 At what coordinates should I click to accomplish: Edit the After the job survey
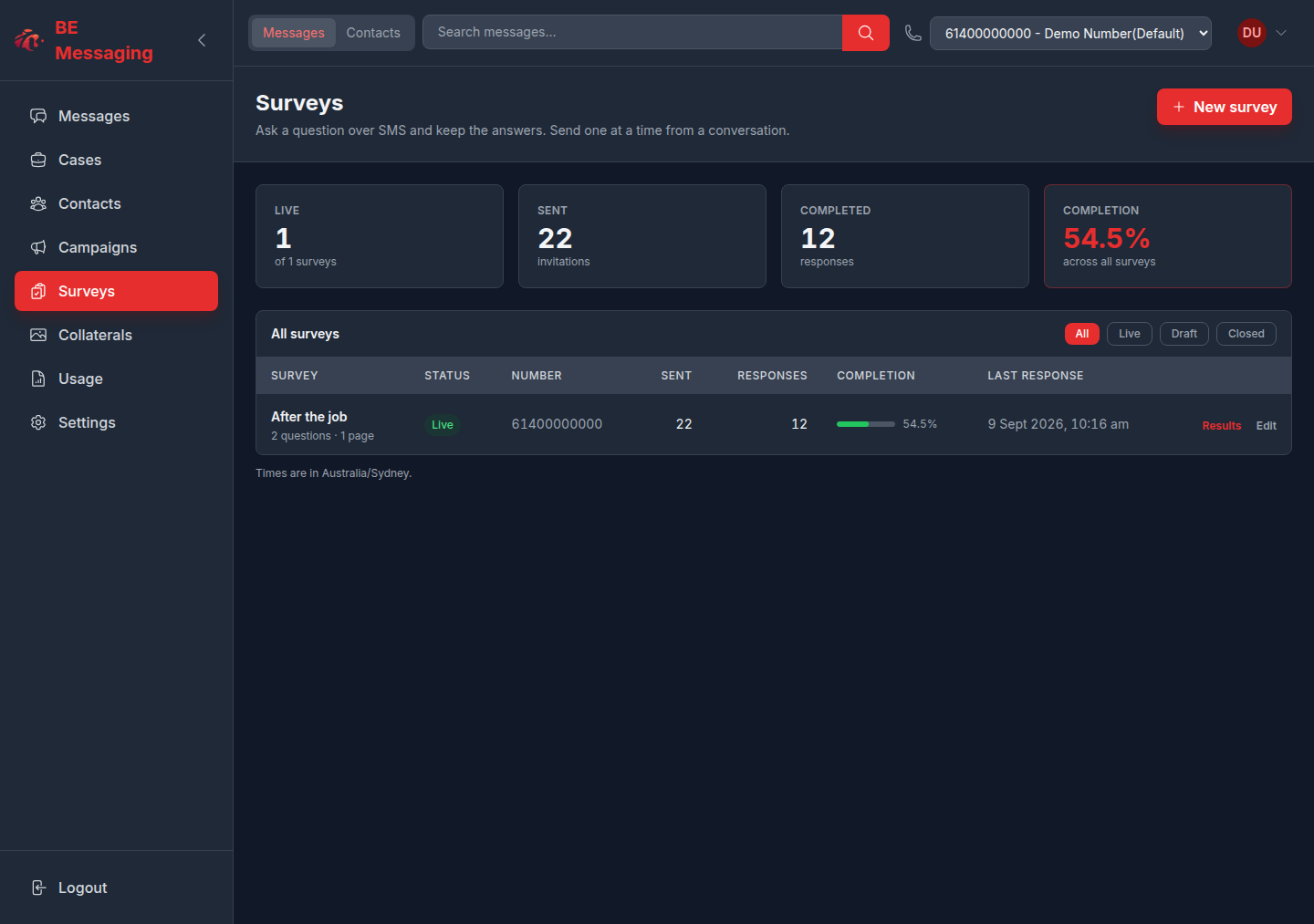click(1267, 426)
